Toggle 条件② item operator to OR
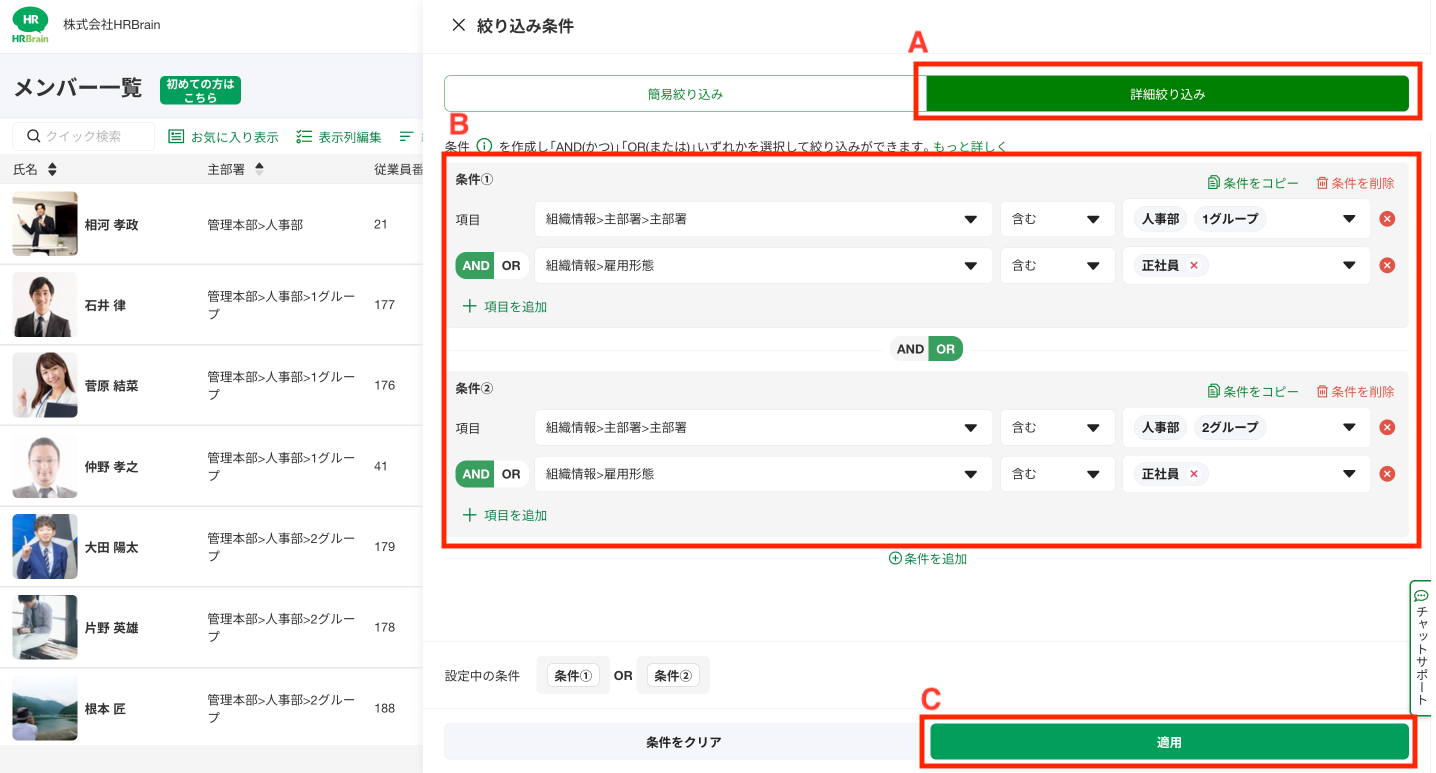The width and height of the screenshot is (1436, 773). coord(511,474)
